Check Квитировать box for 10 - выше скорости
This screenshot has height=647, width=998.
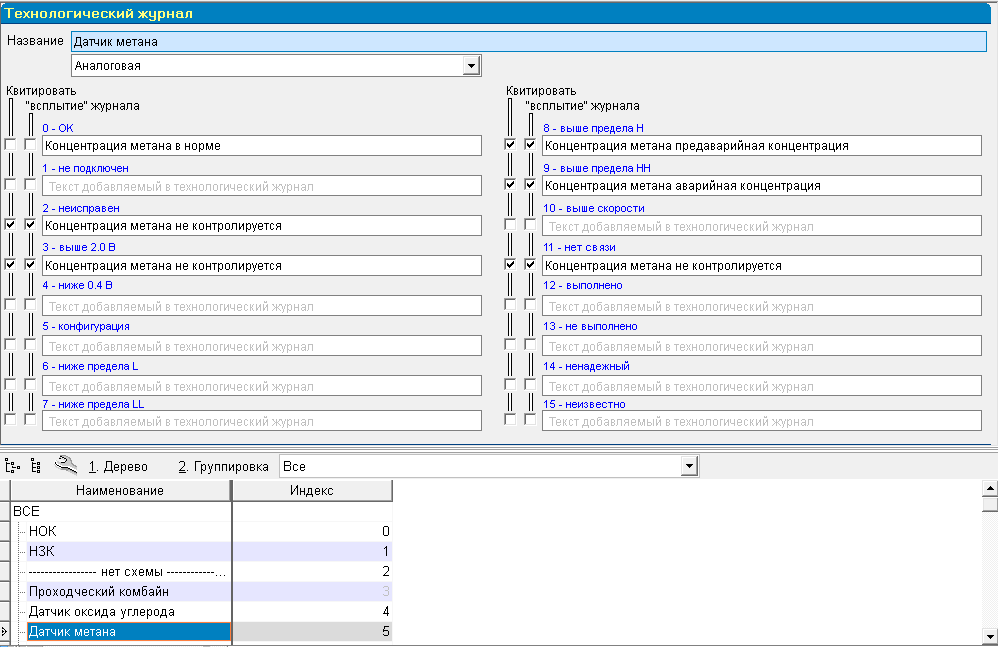point(511,225)
